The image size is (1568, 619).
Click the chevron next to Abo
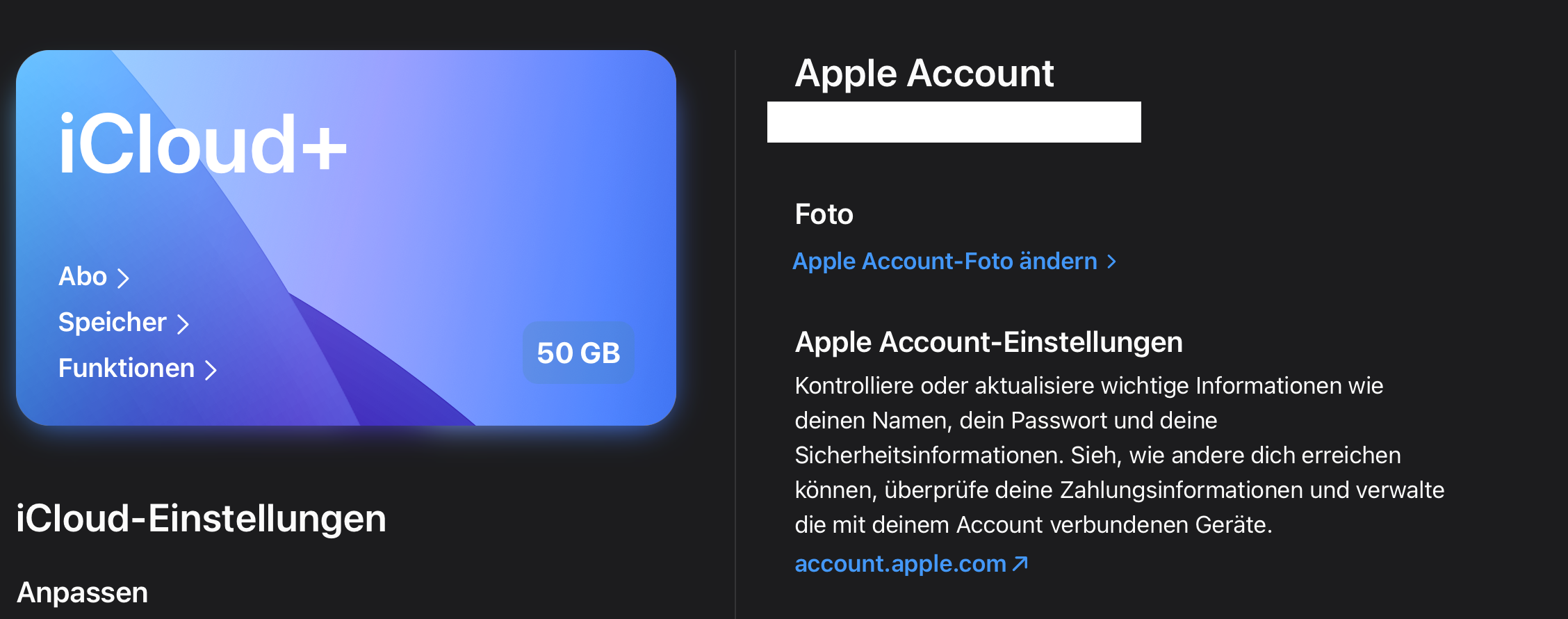click(x=123, y=278)
